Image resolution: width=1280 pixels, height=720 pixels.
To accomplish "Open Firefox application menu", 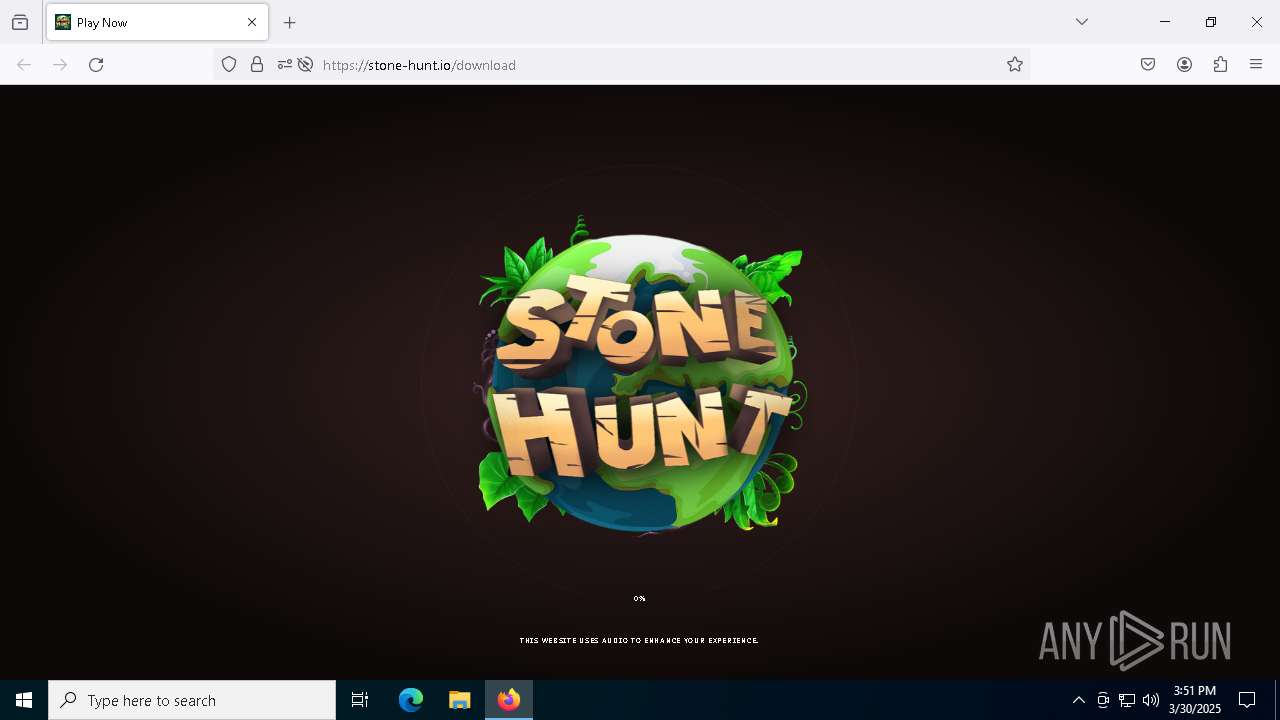I will (1256, 65).
